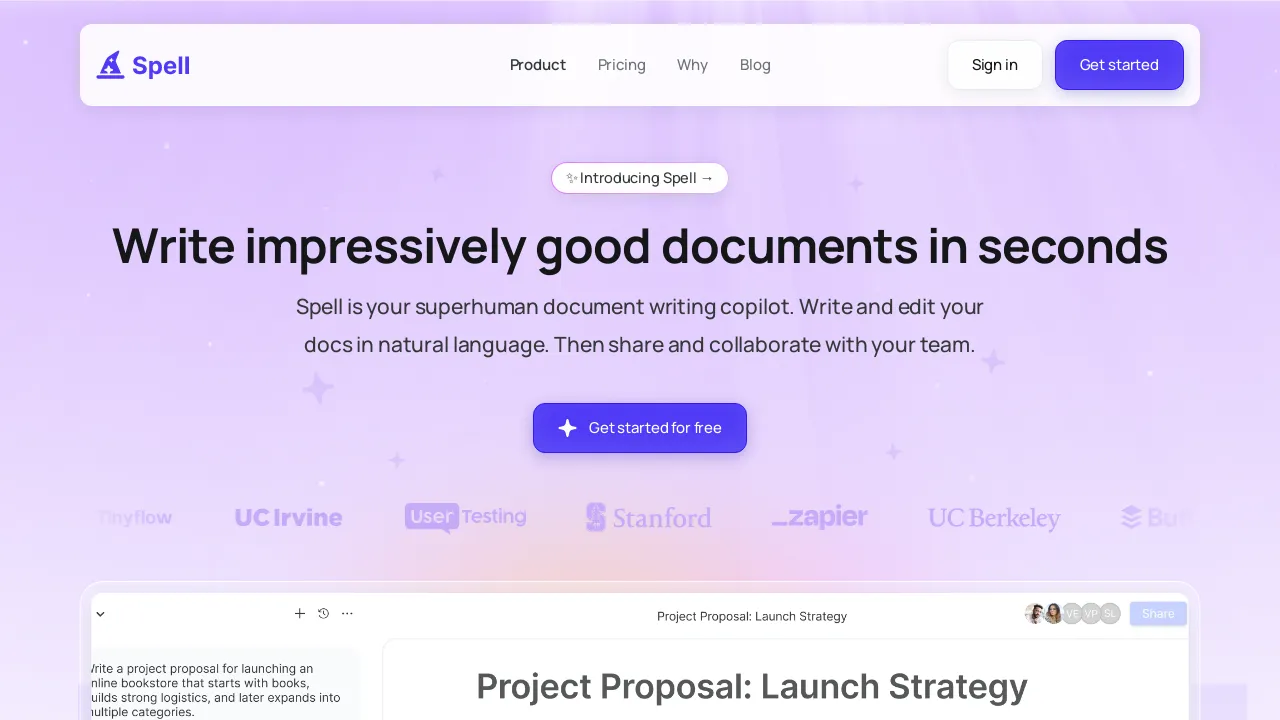Screen dimensions: 1280x720
Task: Click the faded Tinyflow logo
Action: [135, 517]
